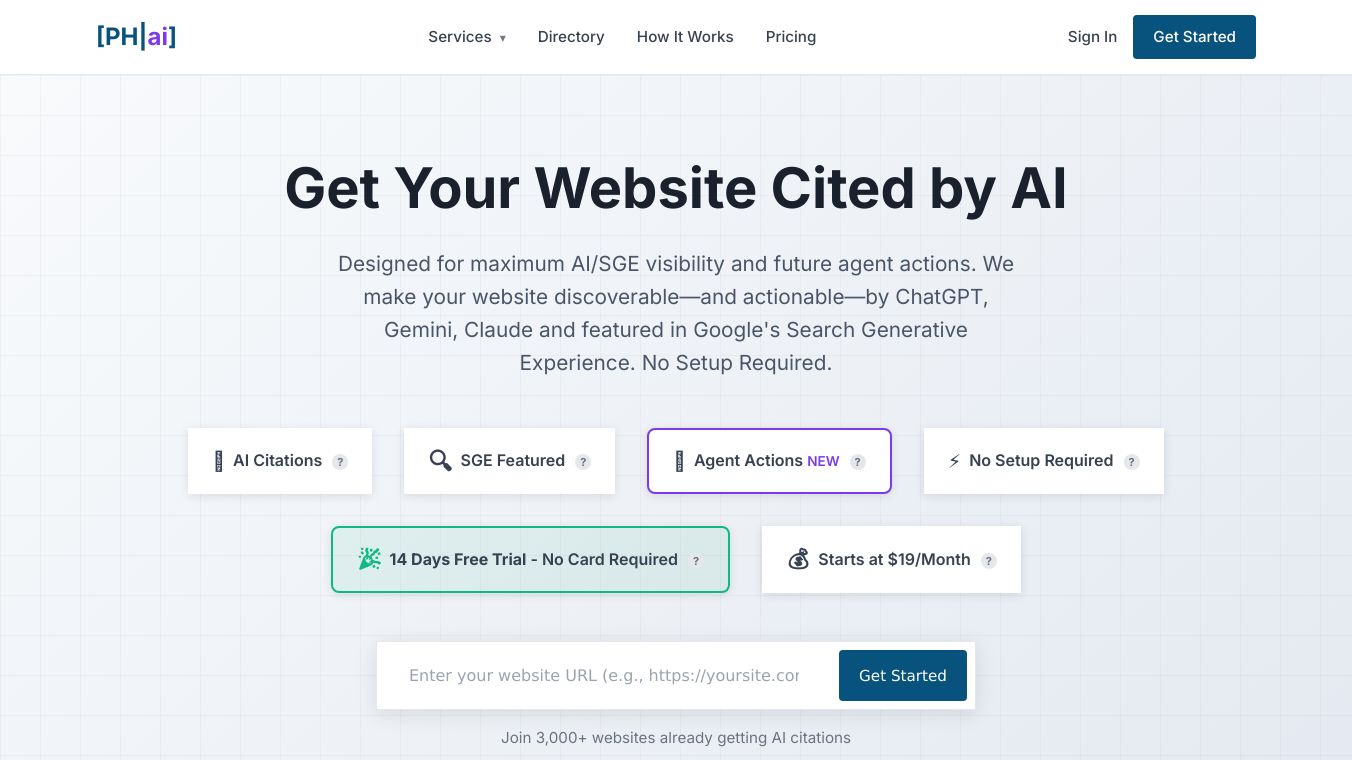Click the party popper free trial icon
Screen dimensions: 1352x760
coord(370,559)
